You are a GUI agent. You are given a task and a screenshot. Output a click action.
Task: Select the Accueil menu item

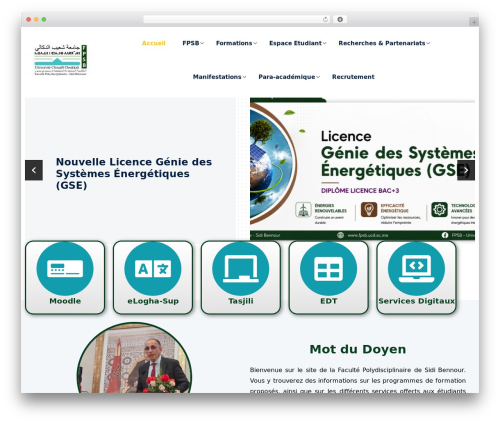pos(154,43)
